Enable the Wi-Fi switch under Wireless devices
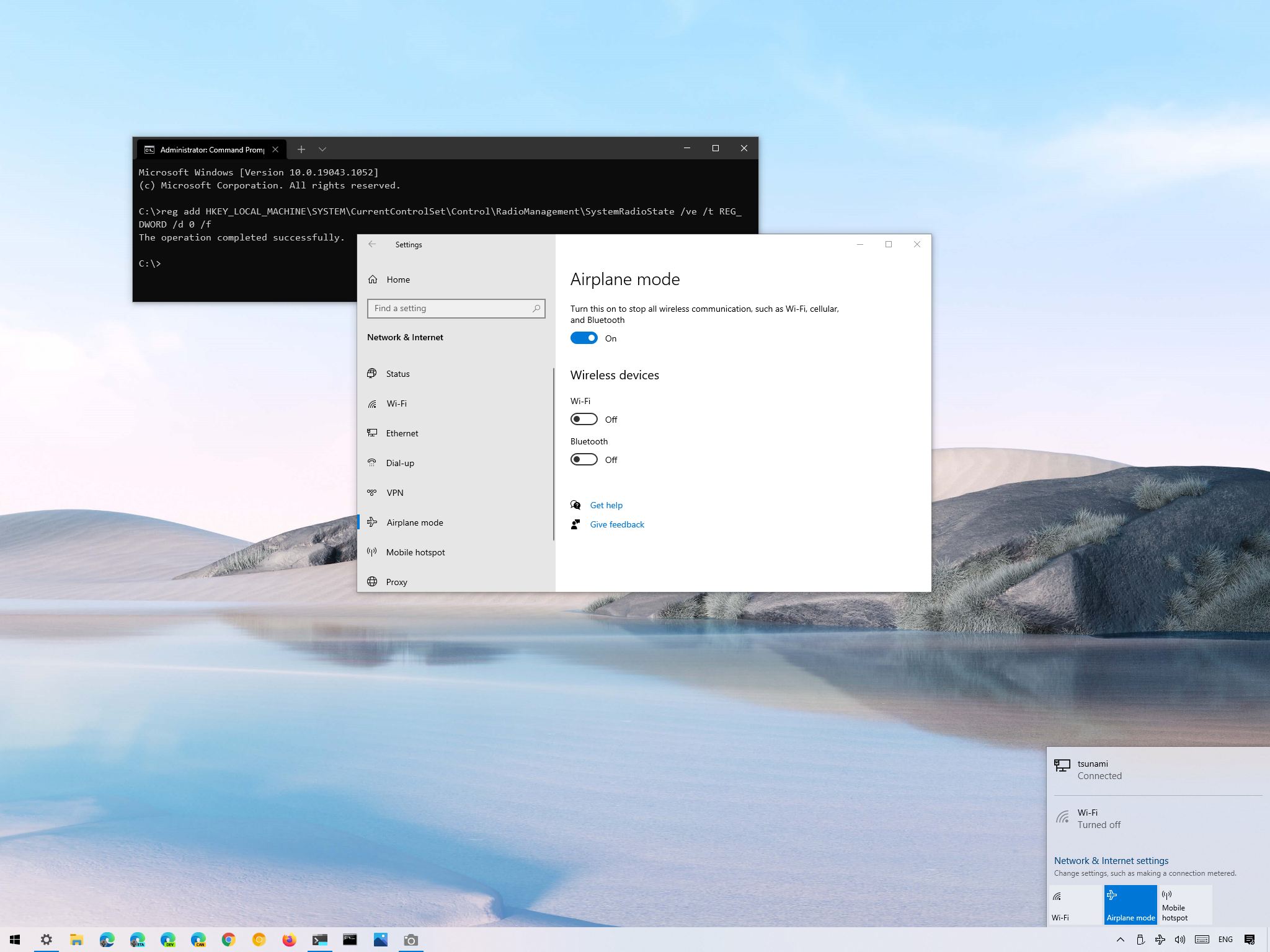Viewport: 1270px width, 952px height. tap(584, 419)
